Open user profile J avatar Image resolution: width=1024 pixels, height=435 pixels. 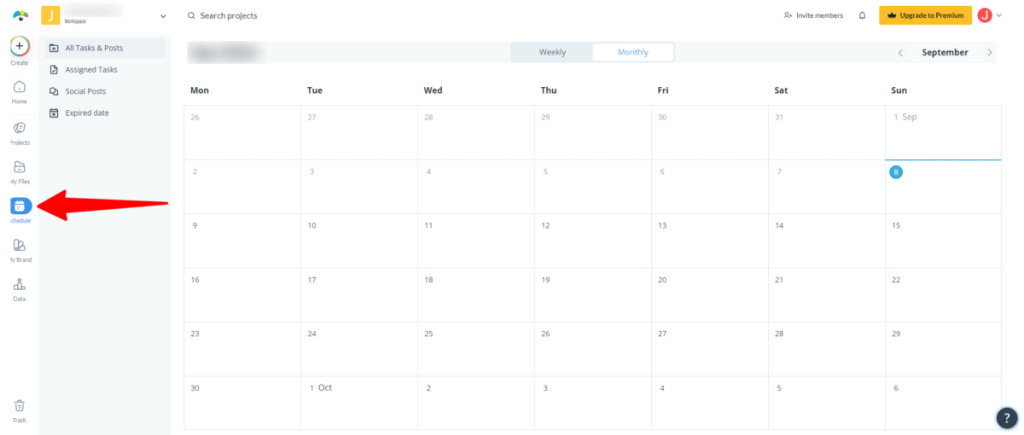coord(984,16)
